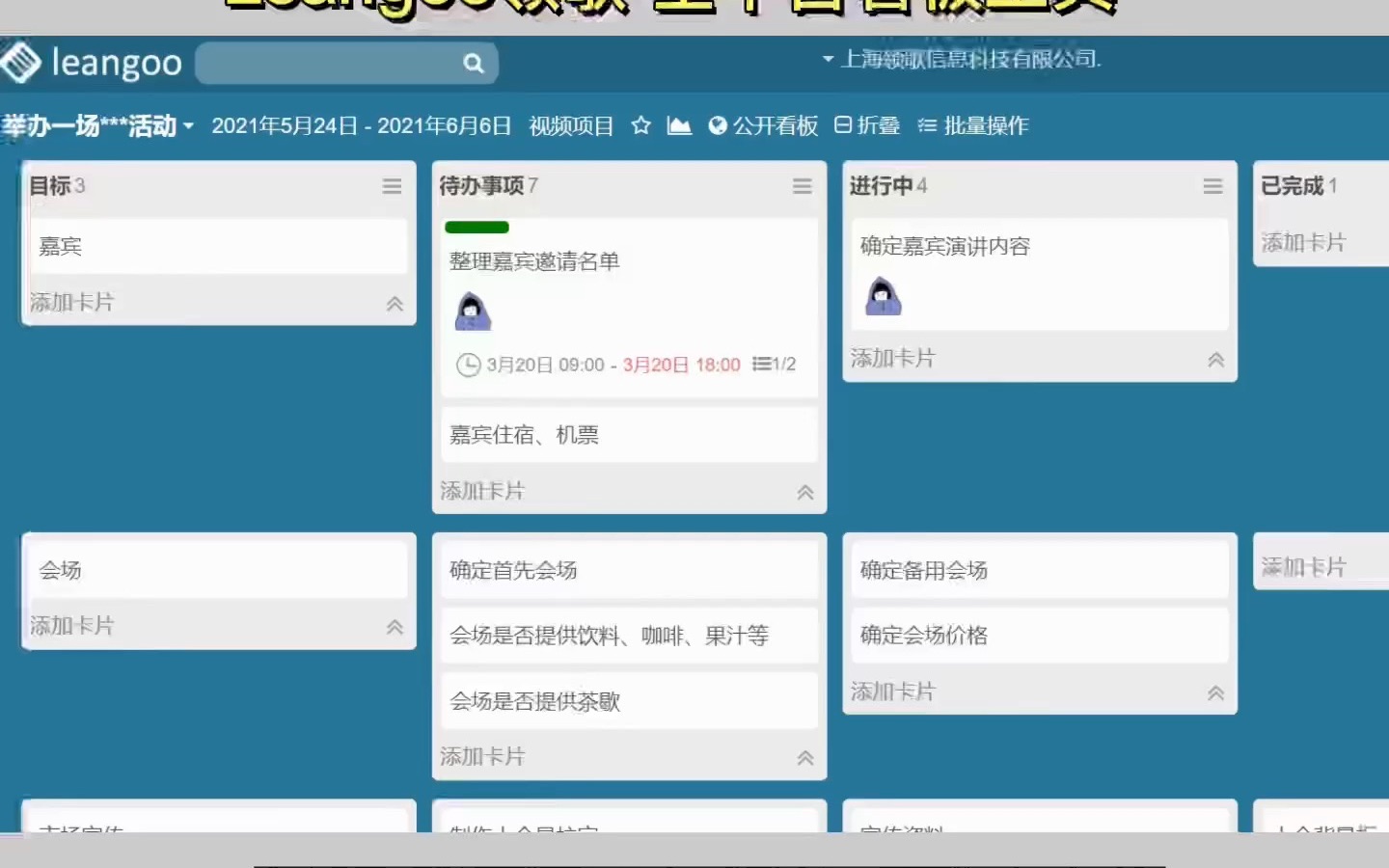Toggle the 折叠 collapse option
This screenshot has width=1389, height=868.
[x=867, y=125]
